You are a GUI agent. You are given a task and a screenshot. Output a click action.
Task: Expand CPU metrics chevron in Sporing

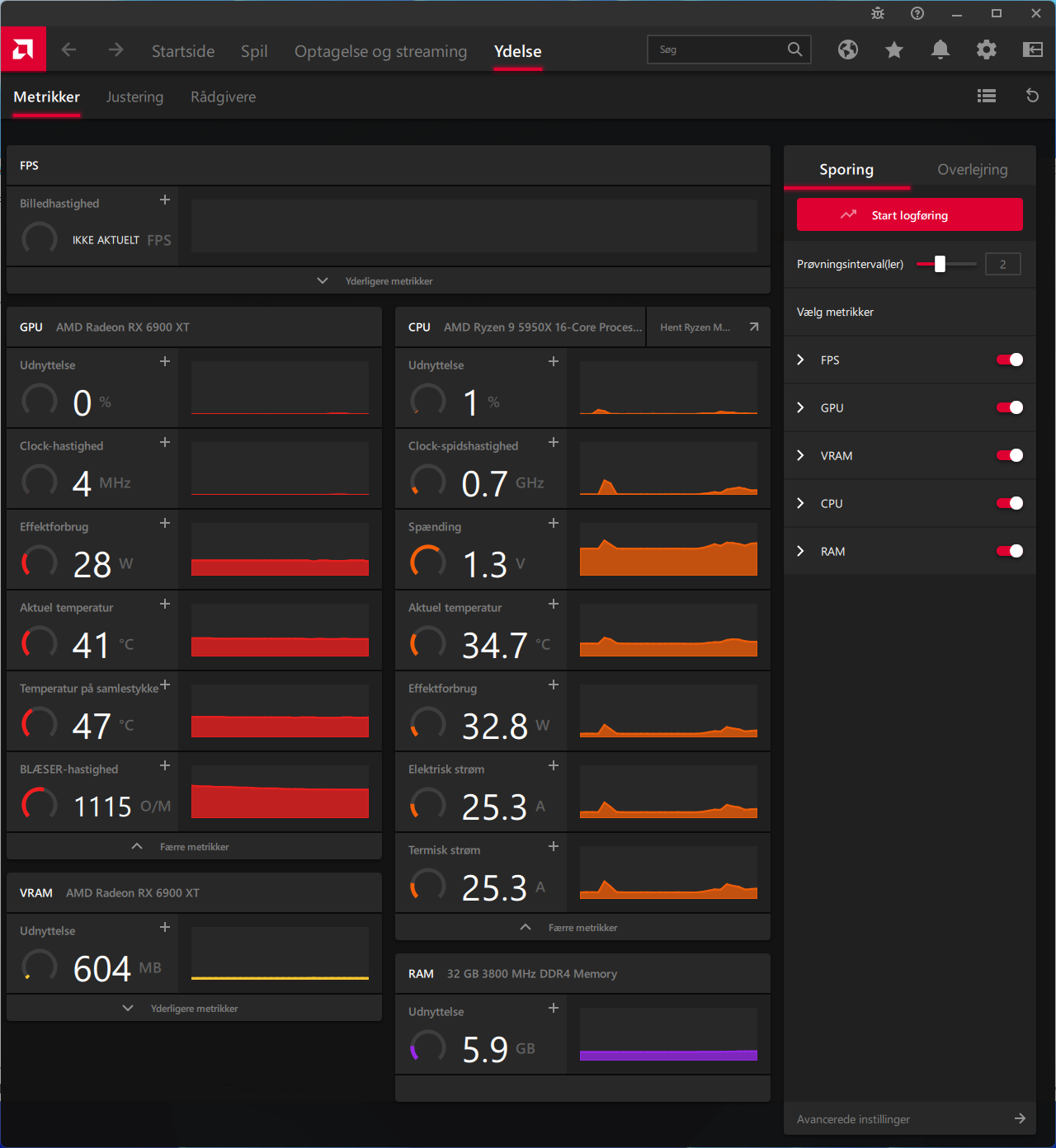click(800, 503)
